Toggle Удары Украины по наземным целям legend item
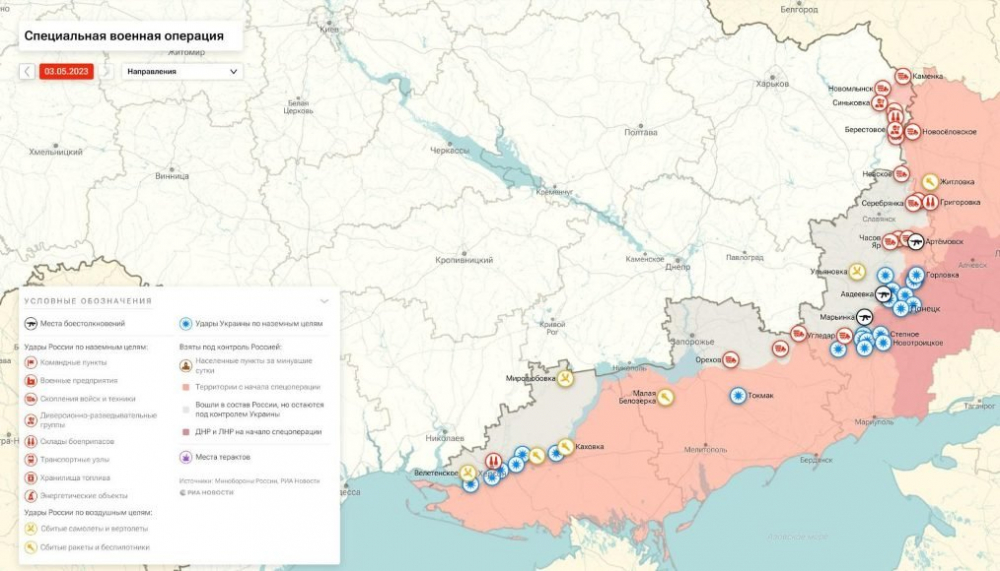 pyautogui.click(x=186, y=324)
